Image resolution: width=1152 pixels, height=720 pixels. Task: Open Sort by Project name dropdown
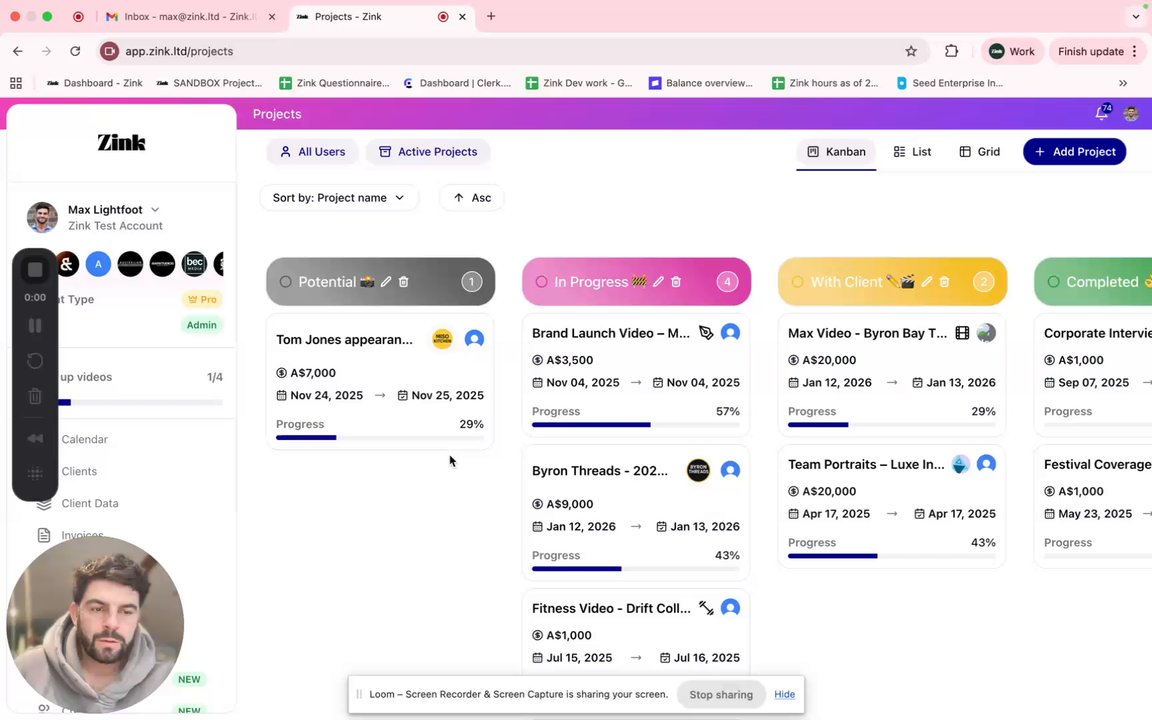[338, 198]
